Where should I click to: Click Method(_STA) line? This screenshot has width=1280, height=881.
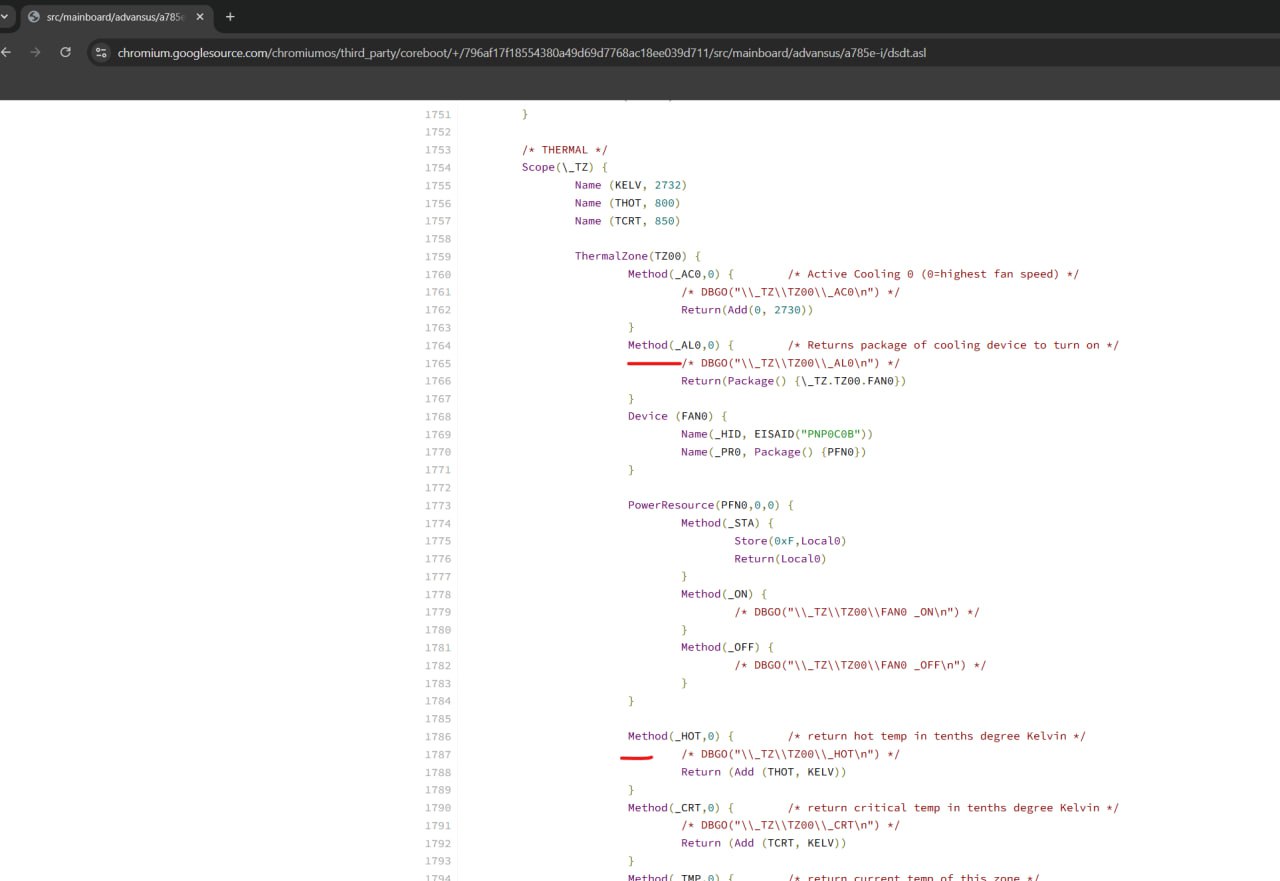point(727,523)
